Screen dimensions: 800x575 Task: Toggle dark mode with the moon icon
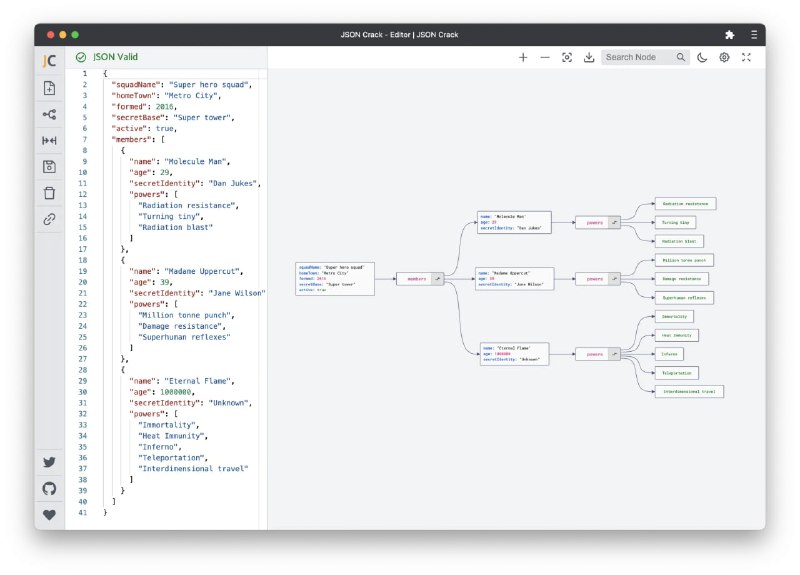pyautogui.click(x=703, y=58)
